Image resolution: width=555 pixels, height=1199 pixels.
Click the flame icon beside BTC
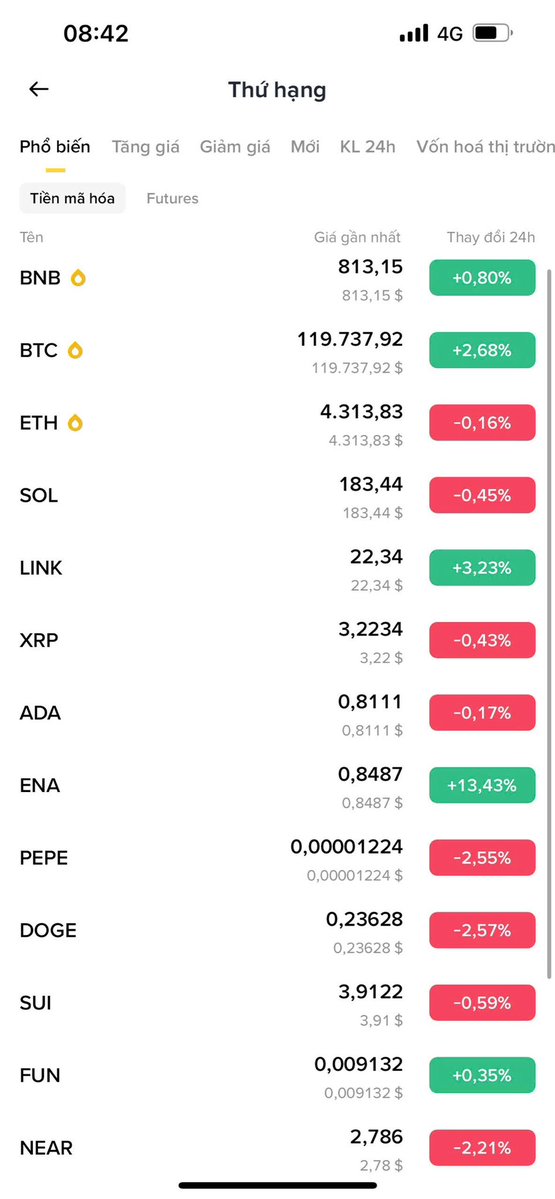pos(75,351)
